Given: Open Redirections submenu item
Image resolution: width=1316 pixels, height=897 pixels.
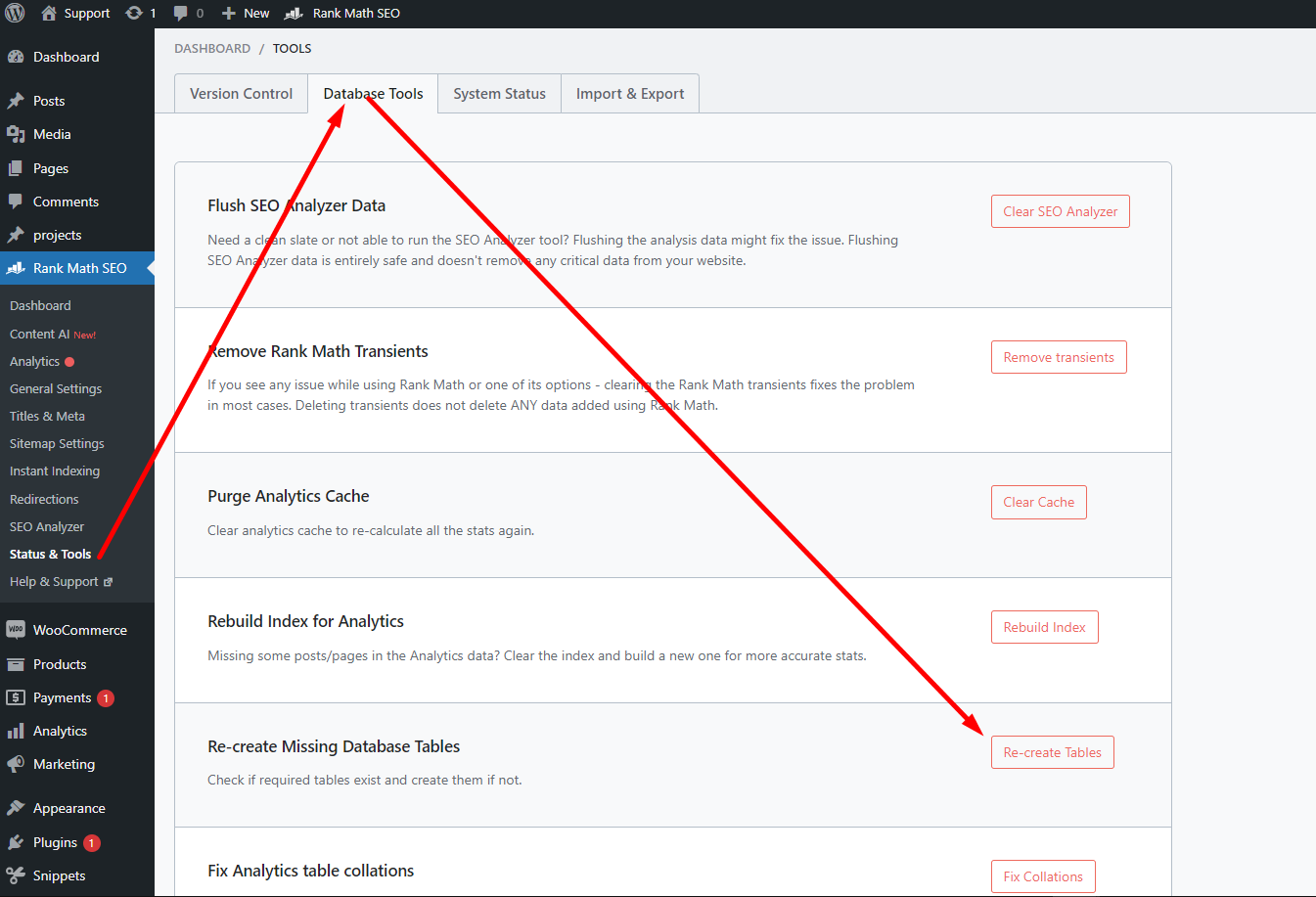Looking at the screenshot, I should [x=44, y=499].
